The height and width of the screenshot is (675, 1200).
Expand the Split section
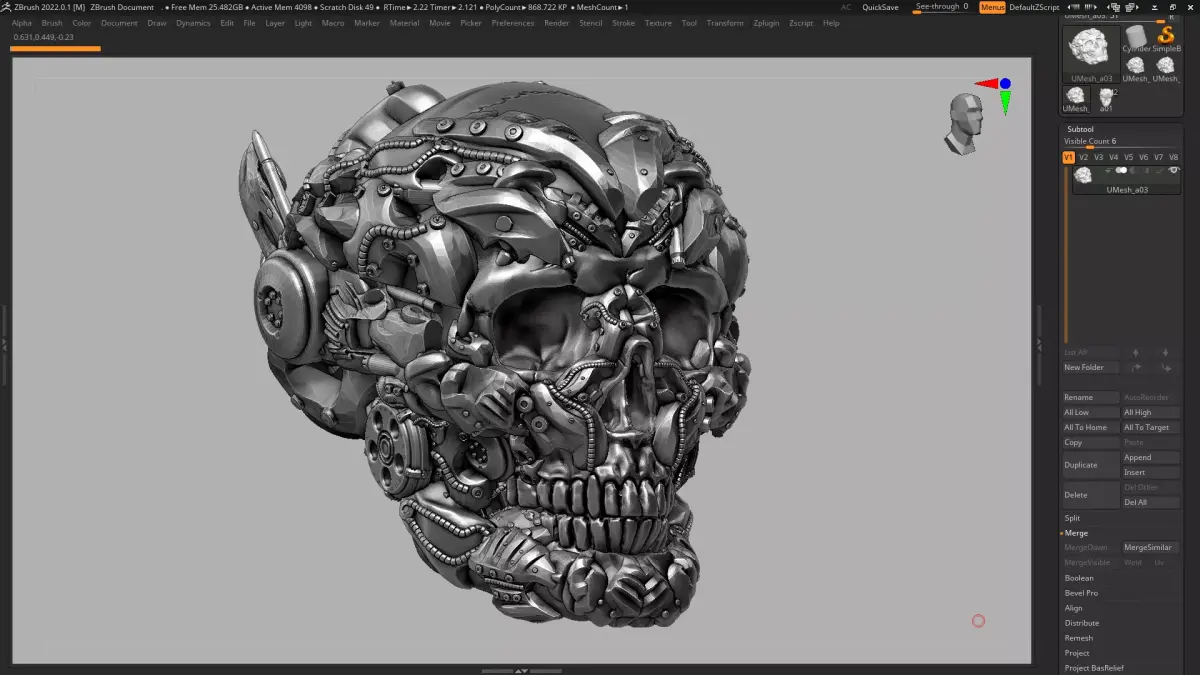pos(1072,518)
